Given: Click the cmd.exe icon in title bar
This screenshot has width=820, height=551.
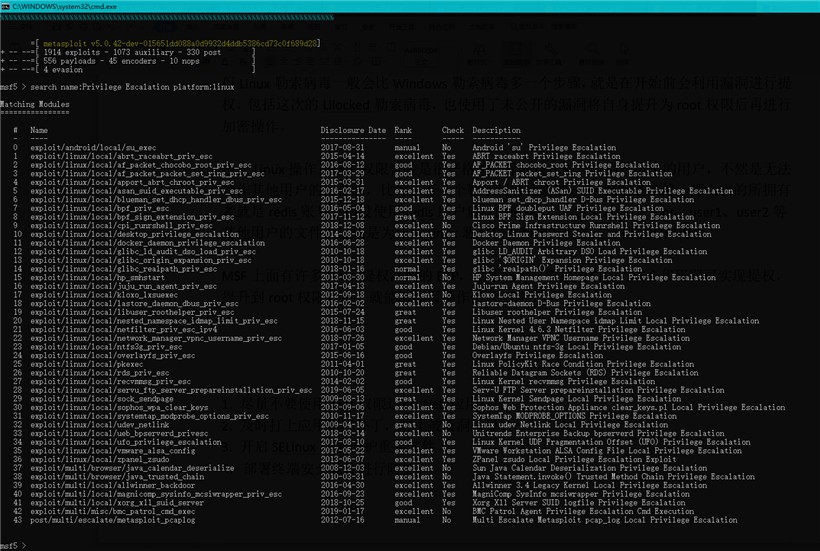Looking at the screenshot, I should 7,6.
